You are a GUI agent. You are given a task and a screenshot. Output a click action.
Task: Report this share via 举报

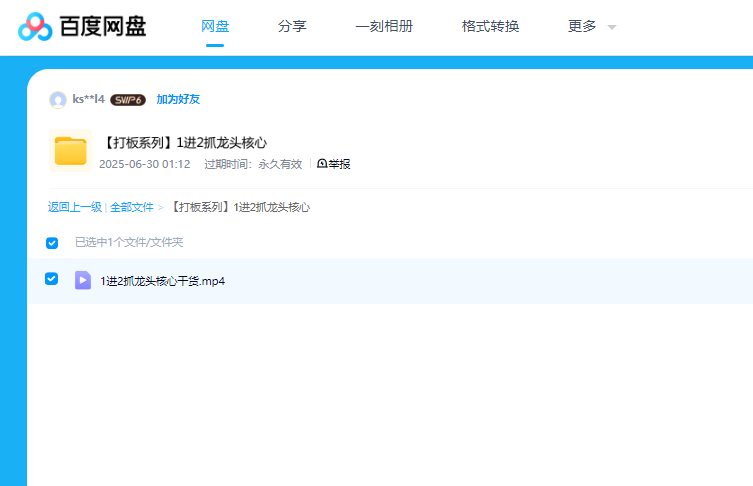tap(334, 164)
